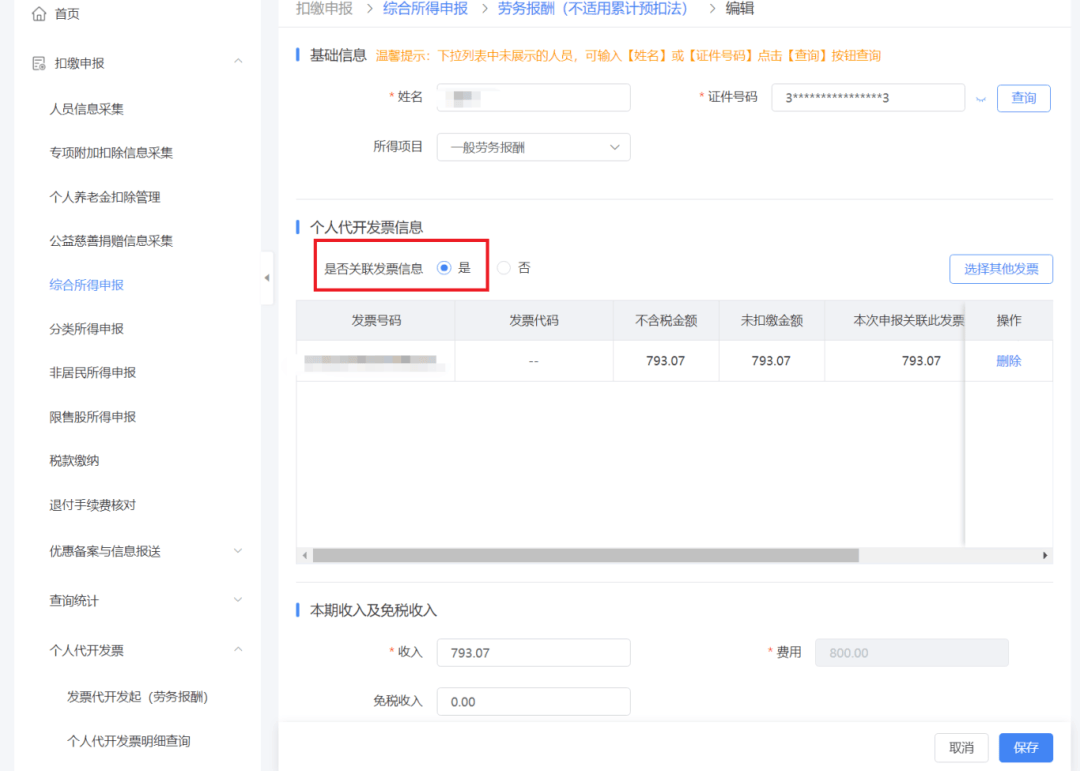Image resolution: width=1080 pixels, height=771 pixels.
Task: Open the 所得项目 dropdown list
Action: [533, 148]
